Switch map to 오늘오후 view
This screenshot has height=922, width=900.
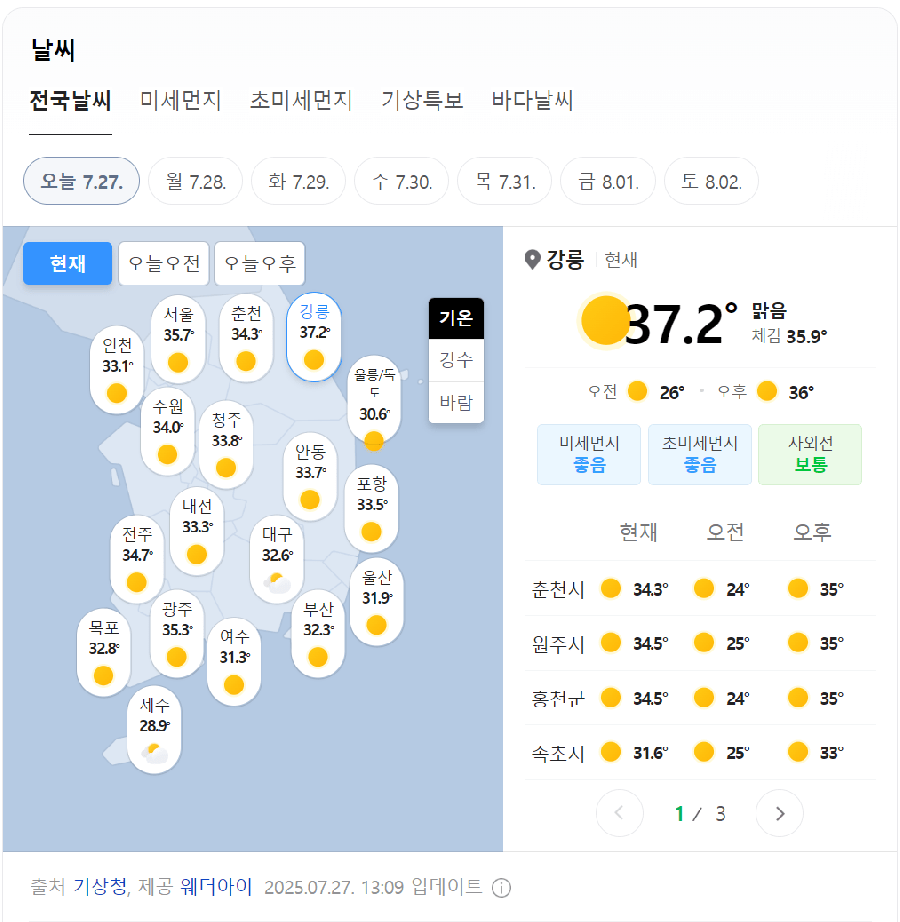click(260, 263)
